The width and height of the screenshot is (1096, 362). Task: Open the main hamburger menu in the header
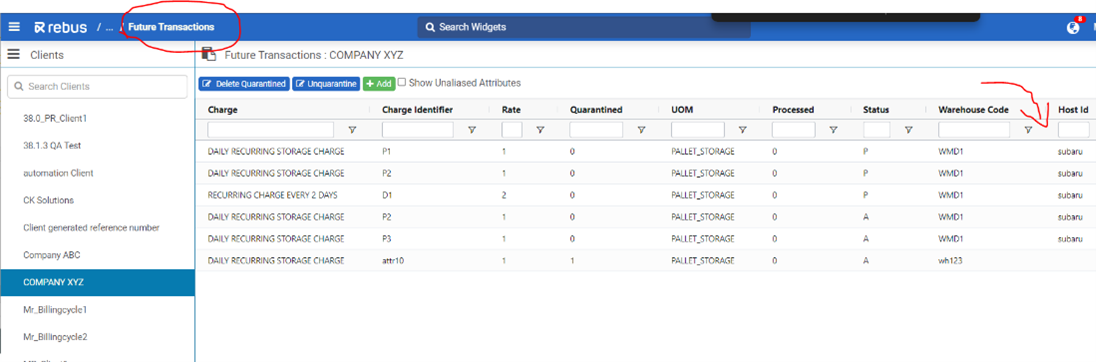[x=14, y=27]
